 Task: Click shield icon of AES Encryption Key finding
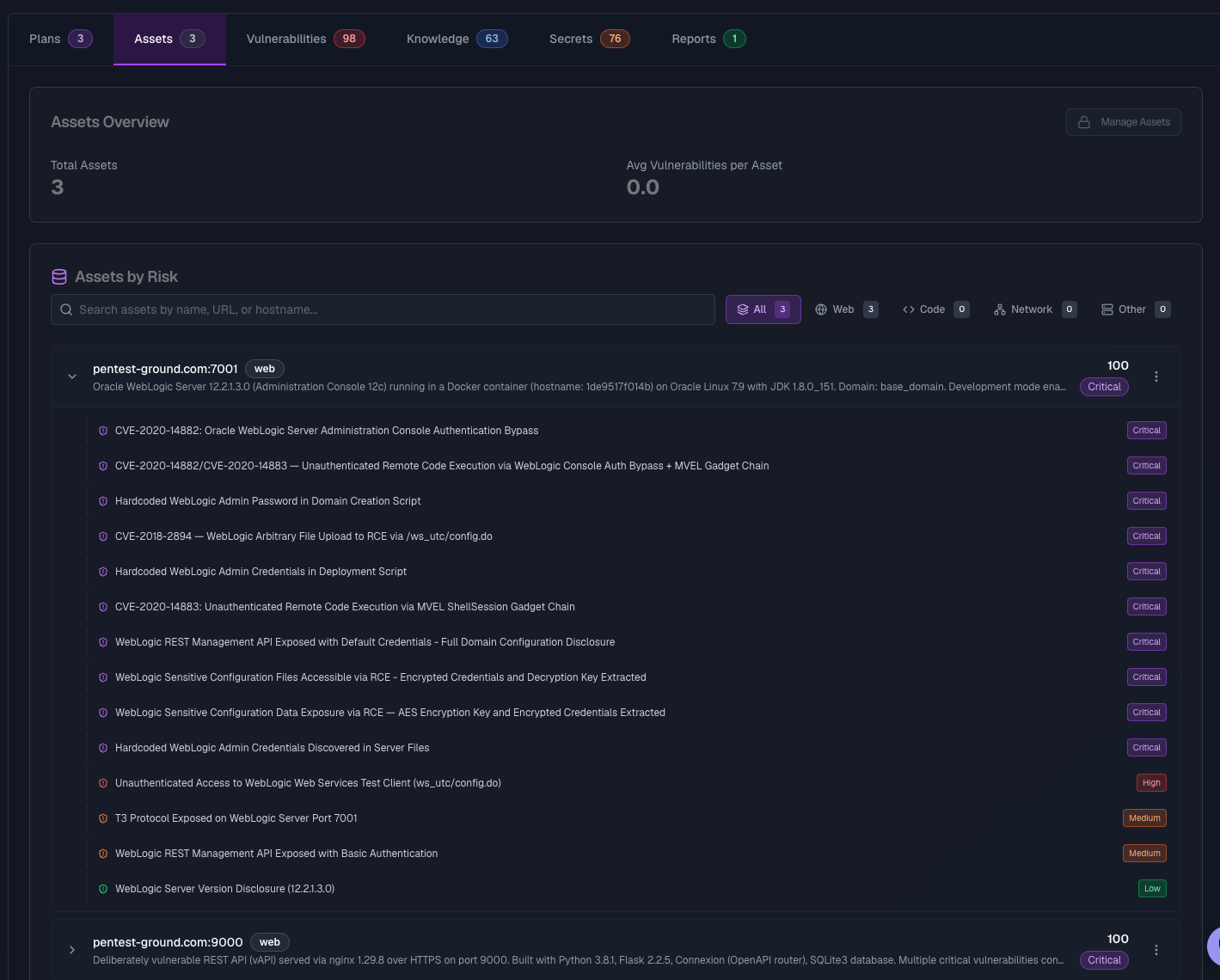(103, 713)
